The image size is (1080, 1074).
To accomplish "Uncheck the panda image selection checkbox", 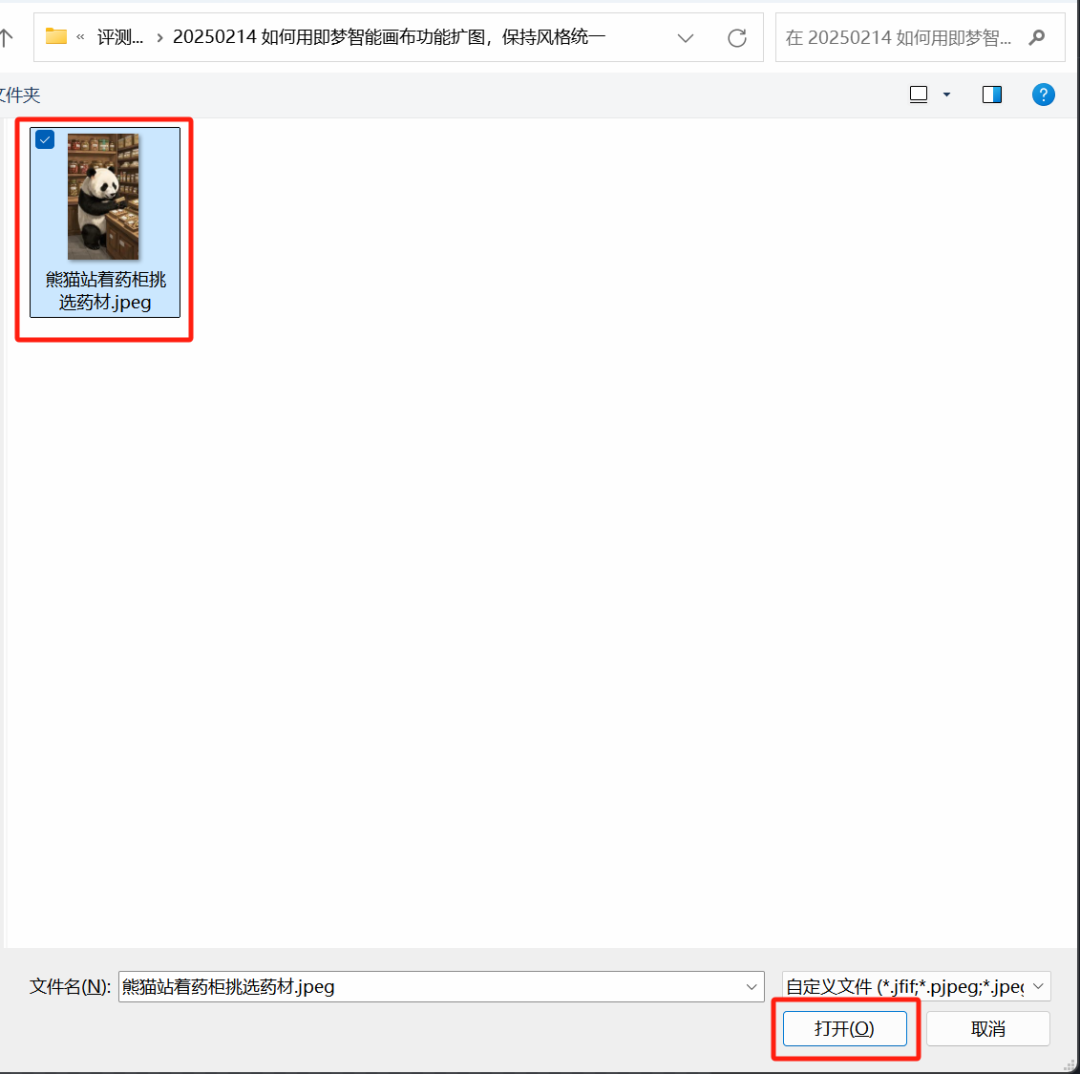I will 44,140.
